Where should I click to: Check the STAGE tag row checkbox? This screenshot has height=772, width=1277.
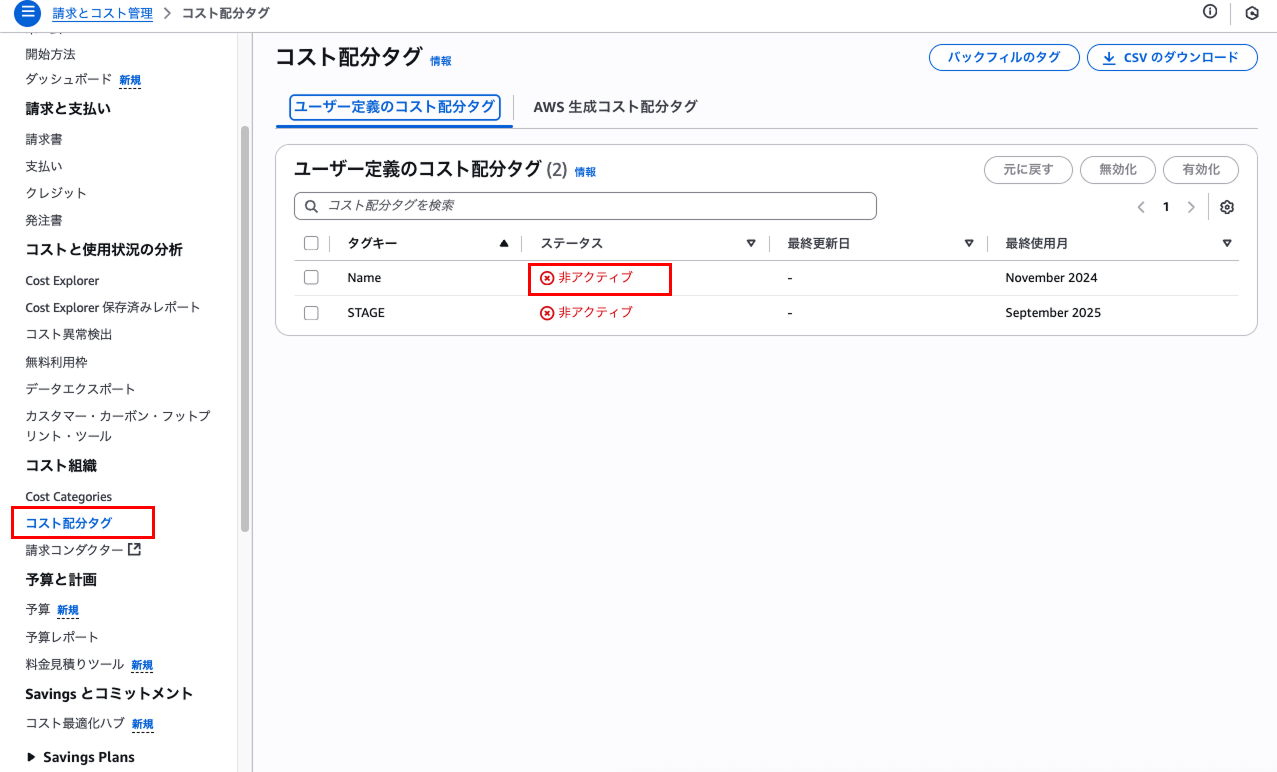coord(311,313)
